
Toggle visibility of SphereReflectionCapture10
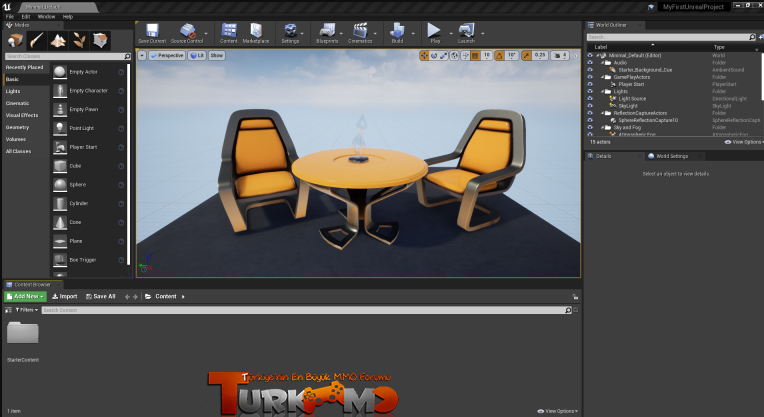click(x=590, y=120)
